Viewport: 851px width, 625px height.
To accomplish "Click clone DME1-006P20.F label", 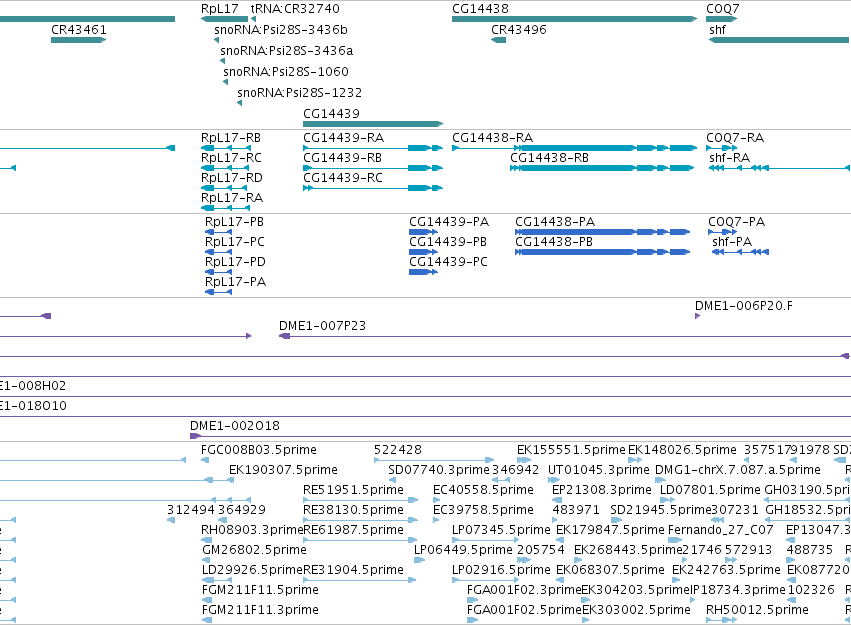I will [744, 306].
